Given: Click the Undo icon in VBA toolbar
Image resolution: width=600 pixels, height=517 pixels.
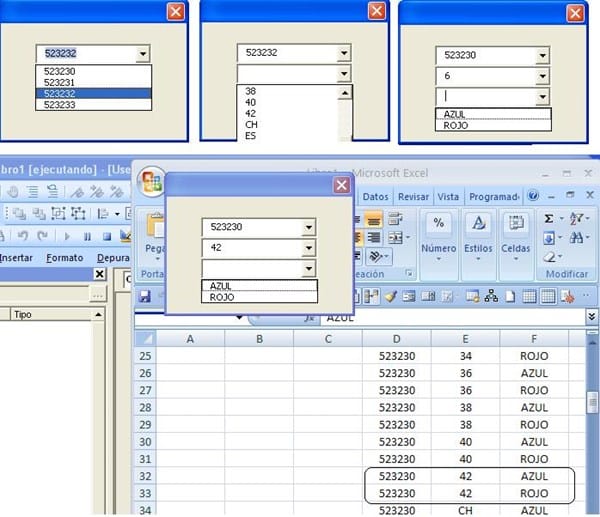Looking at the screenshot, I should click(x=23, y=236).
